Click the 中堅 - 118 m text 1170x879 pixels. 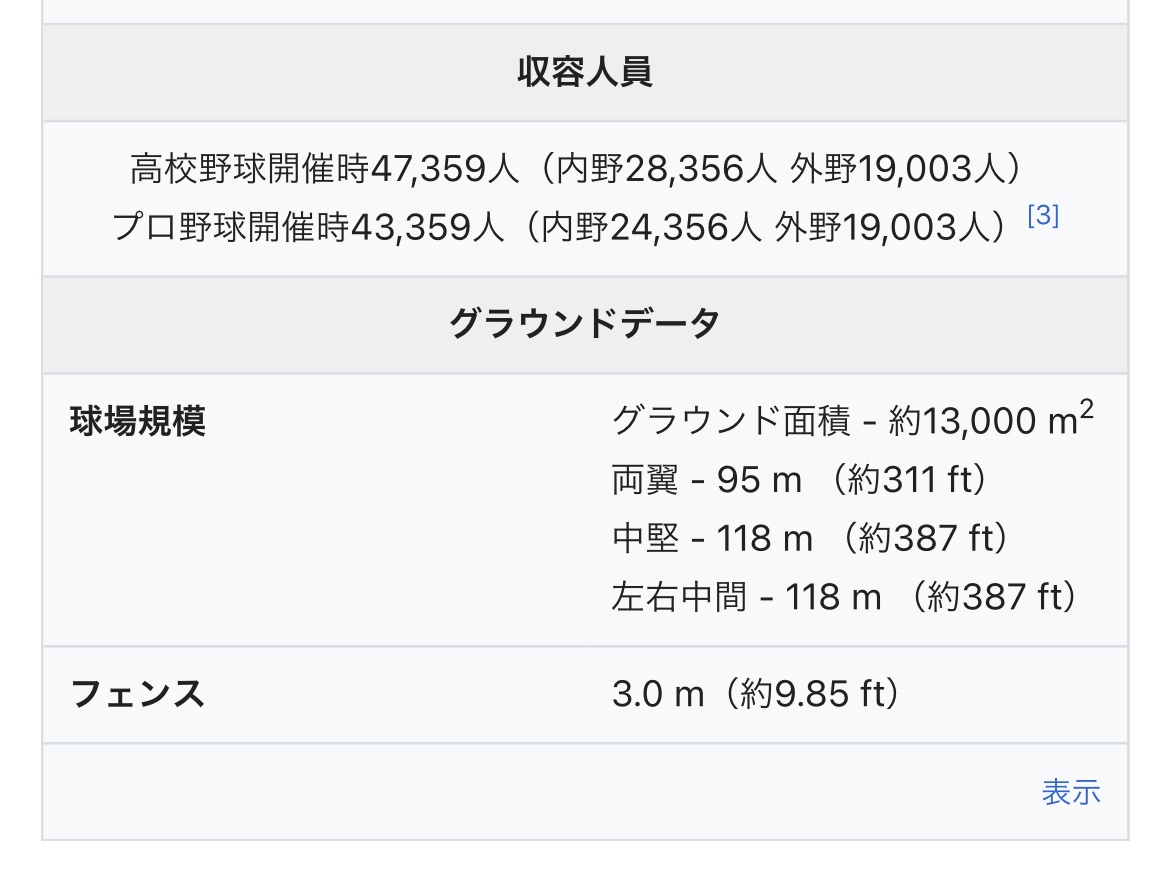712,540
